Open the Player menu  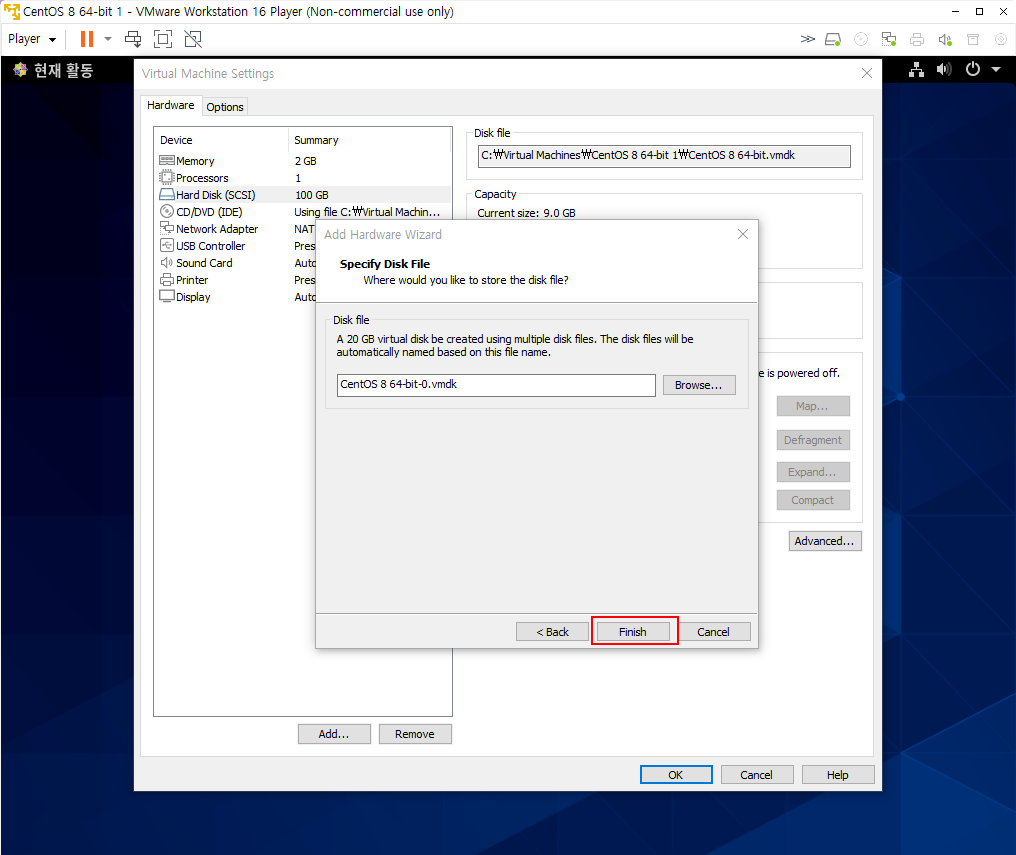point(32,39)
